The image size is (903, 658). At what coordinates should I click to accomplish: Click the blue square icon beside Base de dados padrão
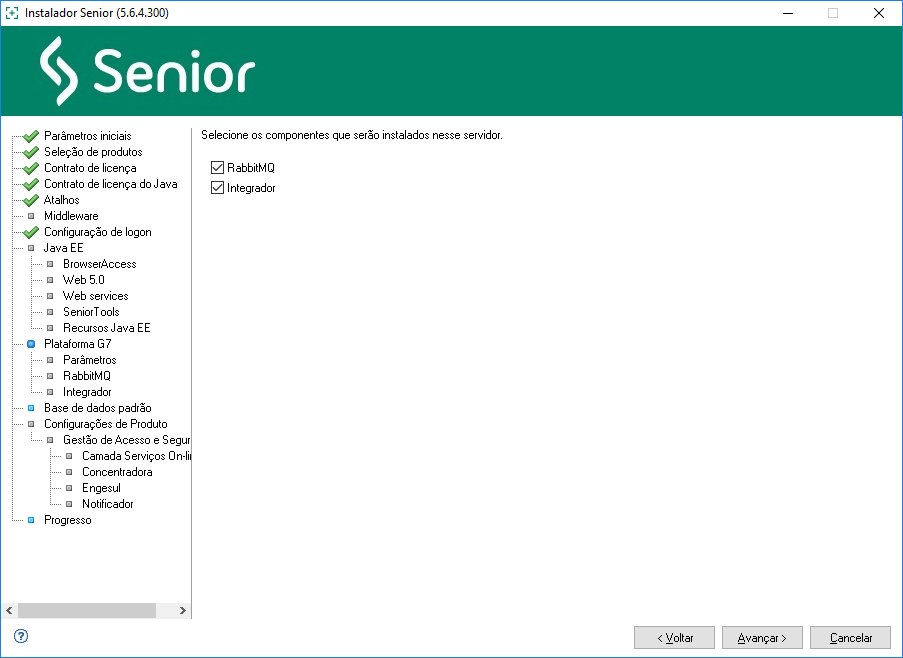tap(31, 408)
